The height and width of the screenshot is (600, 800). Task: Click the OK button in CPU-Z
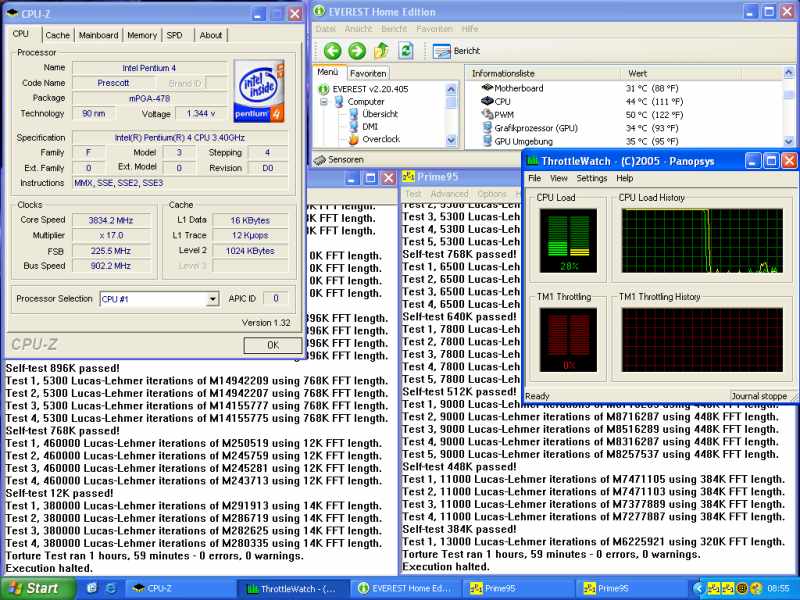273,345
